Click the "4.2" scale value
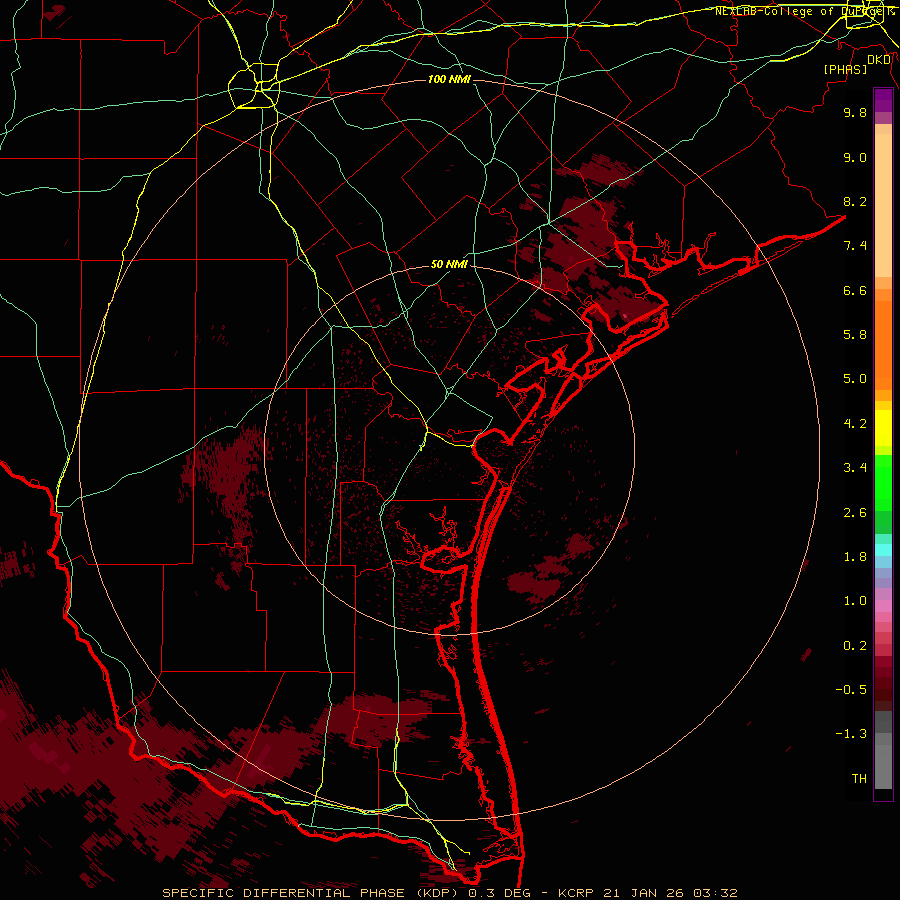 (x=855, y=424)
